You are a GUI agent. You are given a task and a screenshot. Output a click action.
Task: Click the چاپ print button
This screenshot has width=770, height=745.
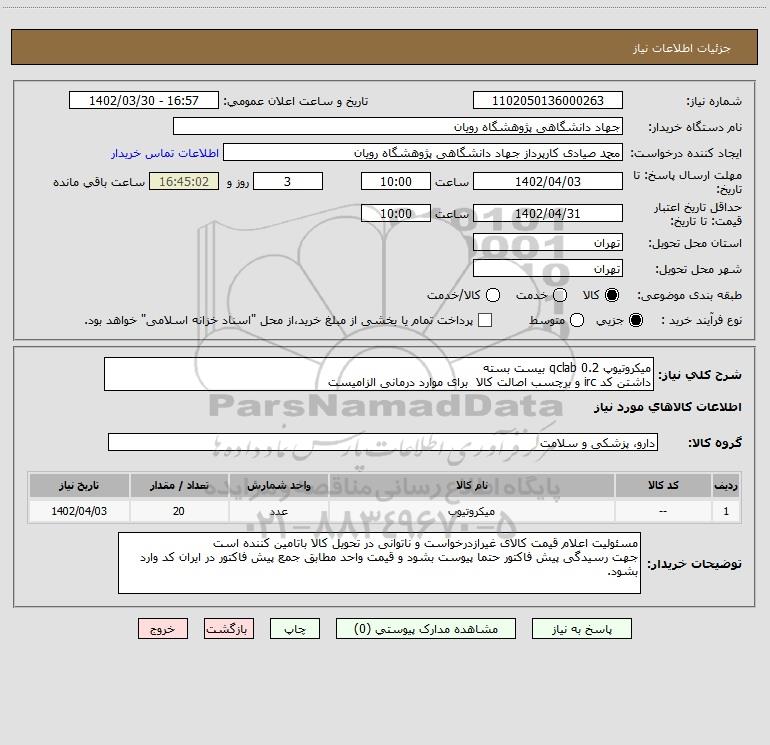(x=295, y=629)
